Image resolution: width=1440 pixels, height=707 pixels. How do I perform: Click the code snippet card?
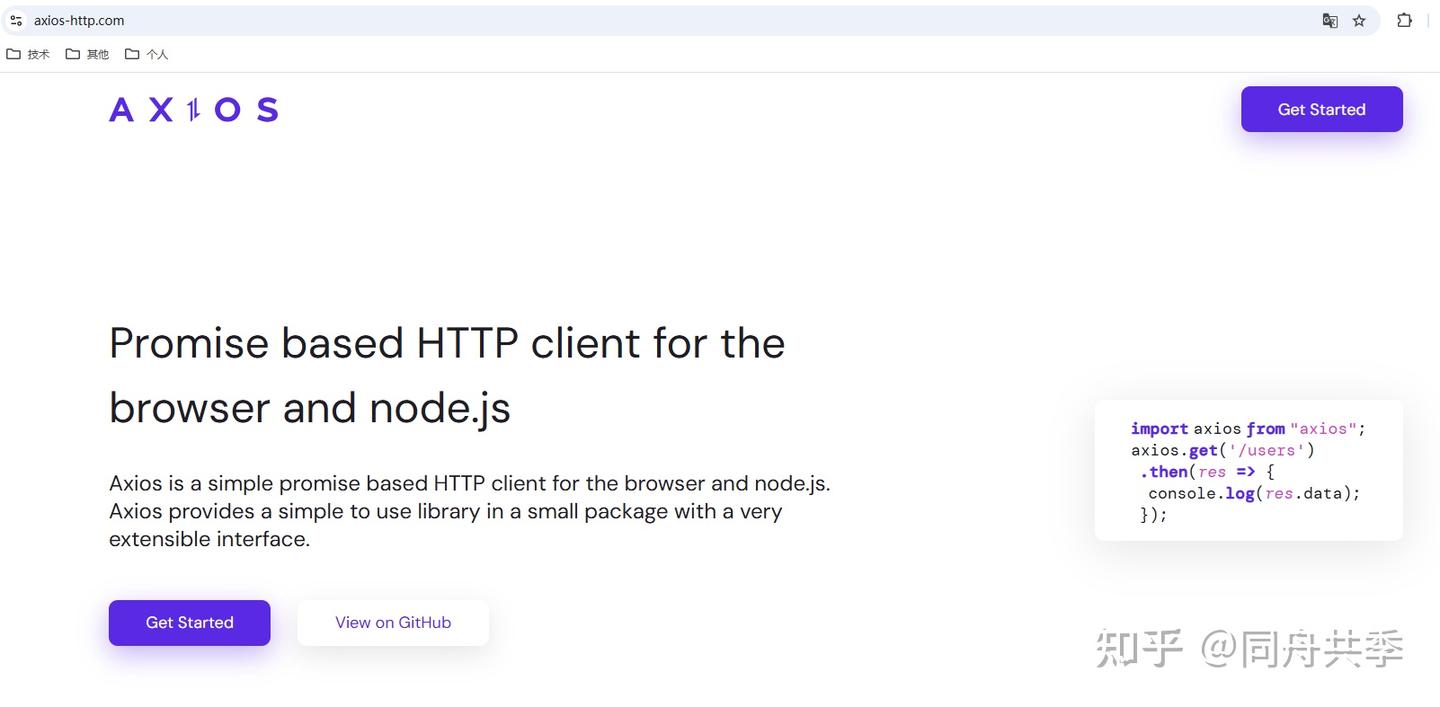1248,471
